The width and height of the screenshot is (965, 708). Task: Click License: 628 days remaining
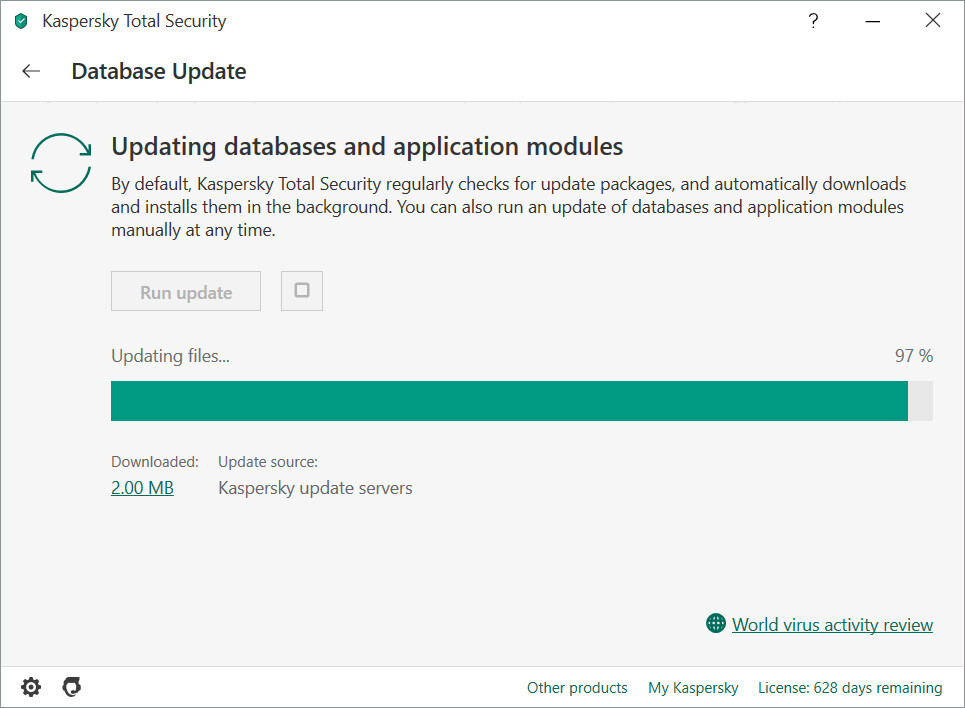tap(850, 688)
